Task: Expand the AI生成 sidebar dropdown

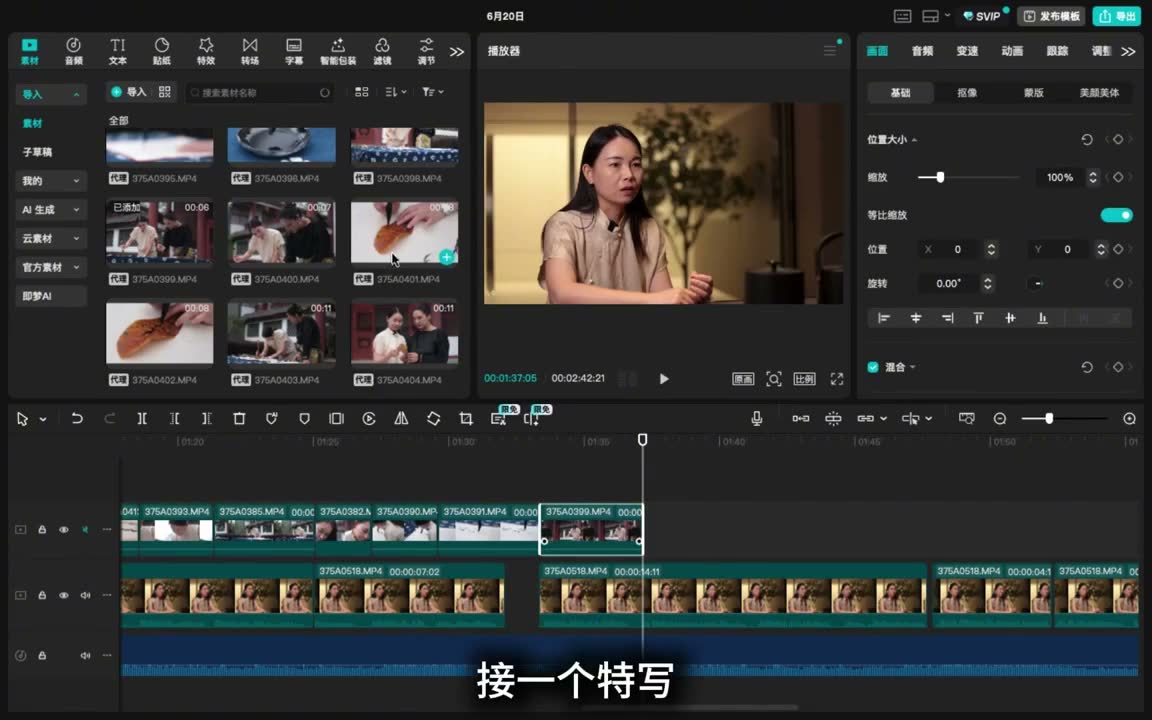Action: pos(76,209)
